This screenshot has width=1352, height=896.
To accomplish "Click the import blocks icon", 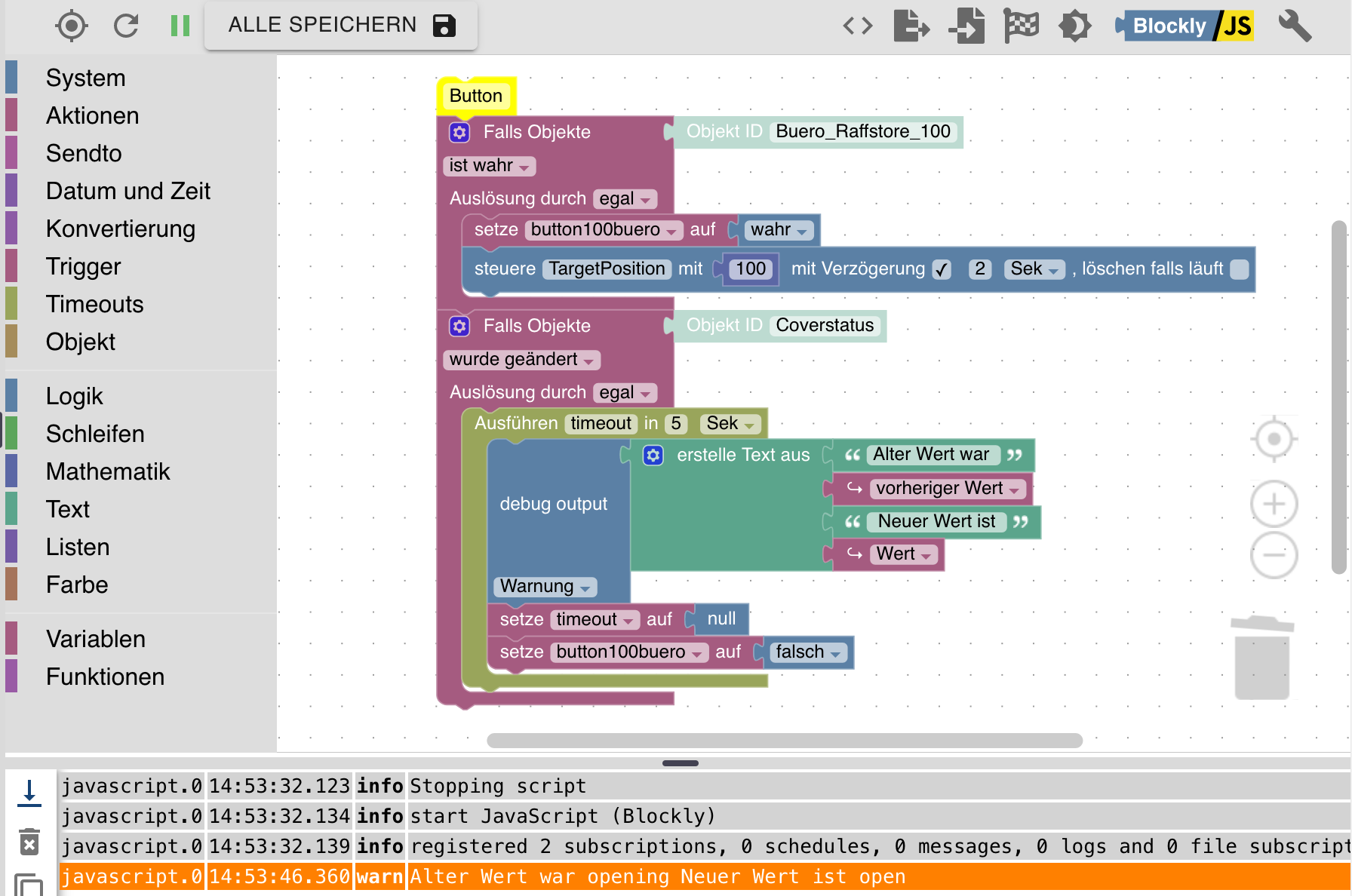I will point(966,26).
